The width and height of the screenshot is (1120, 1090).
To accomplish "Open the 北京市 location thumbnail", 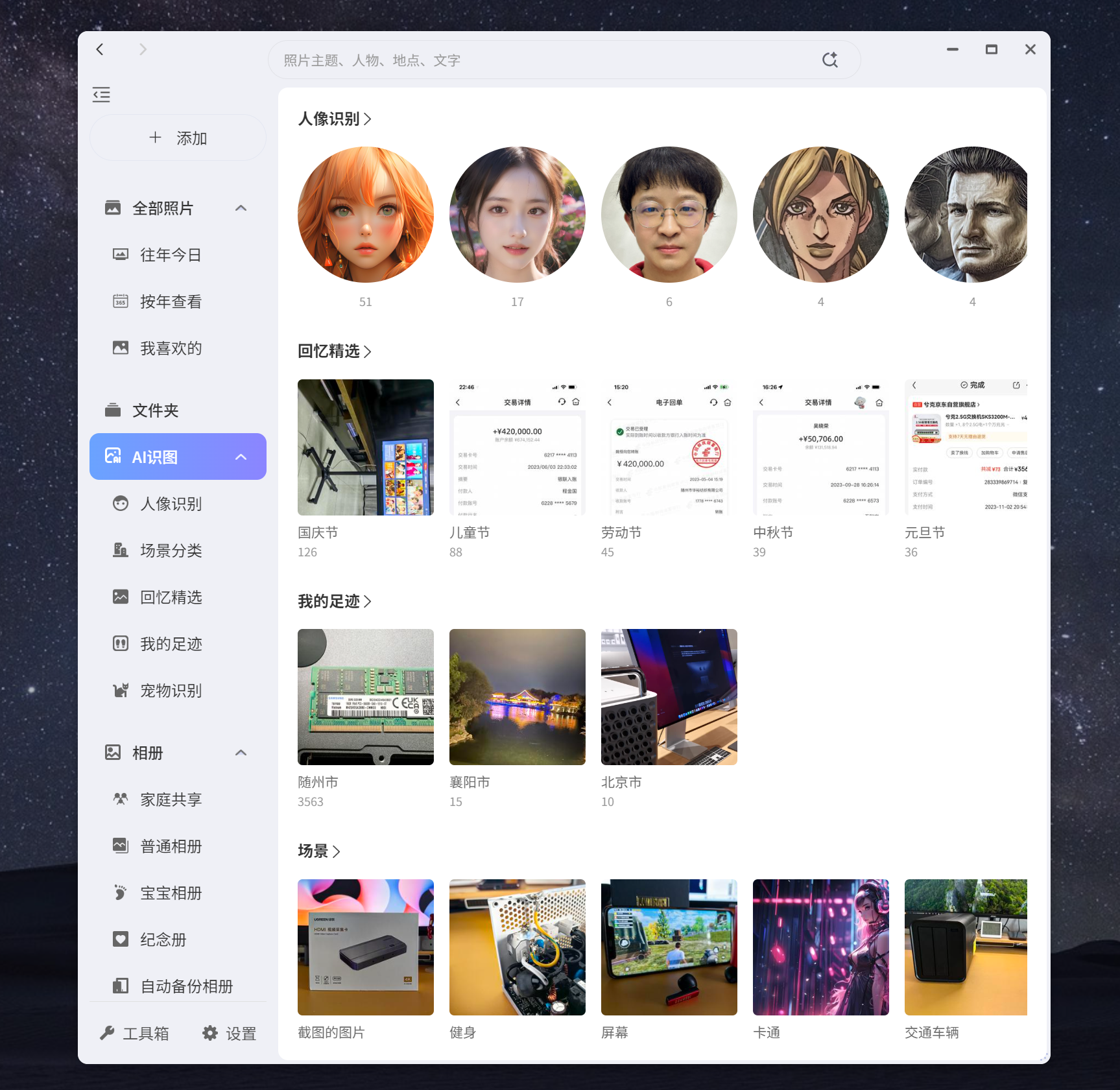I will tap(669, 697).
